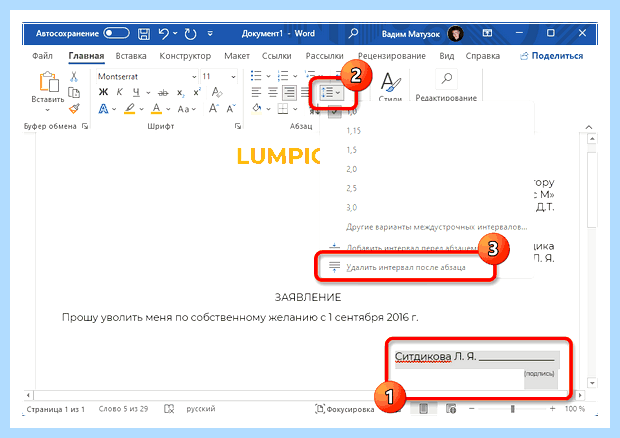Switch to web layout view icon
The width and height of the screenshot is (620, 438).
(451, 408)
